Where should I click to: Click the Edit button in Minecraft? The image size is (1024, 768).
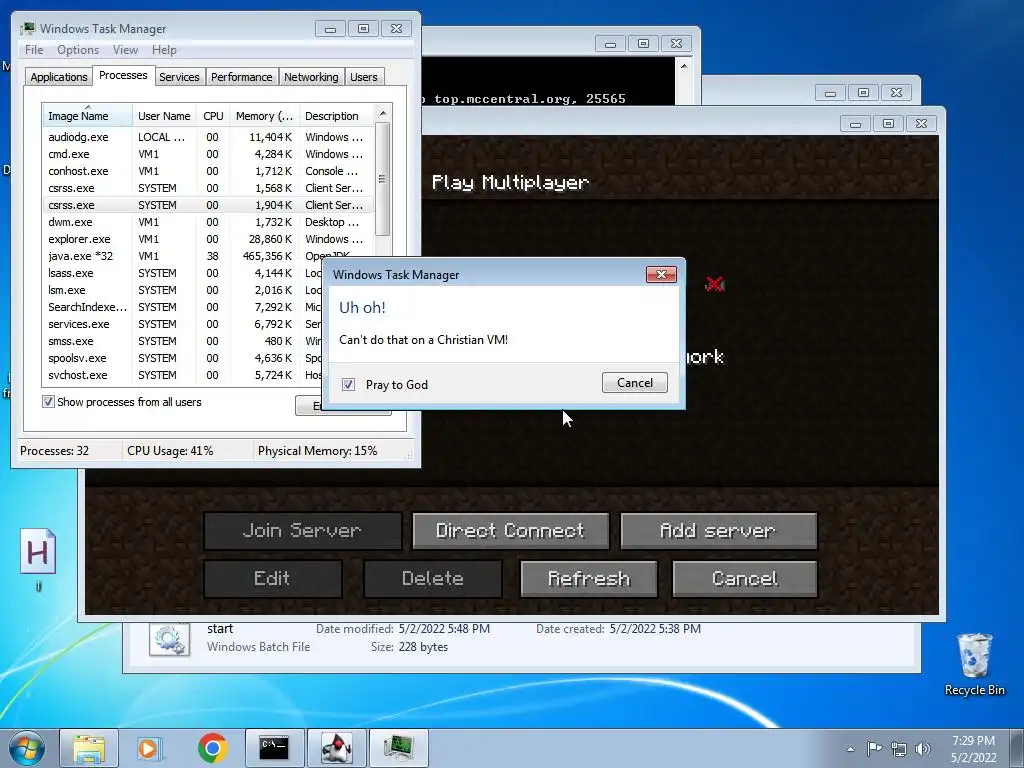(272, 579)
